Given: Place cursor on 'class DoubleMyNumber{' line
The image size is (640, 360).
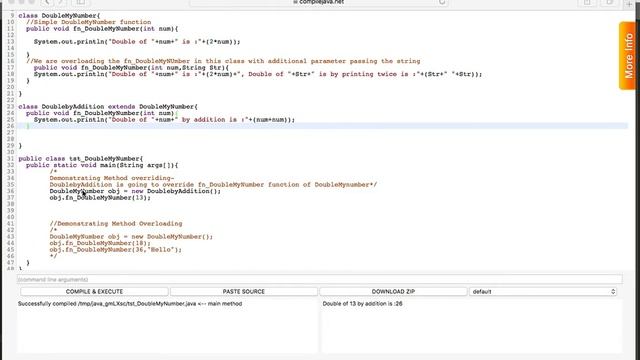Looking at the screenshot, I should [59, 16].
